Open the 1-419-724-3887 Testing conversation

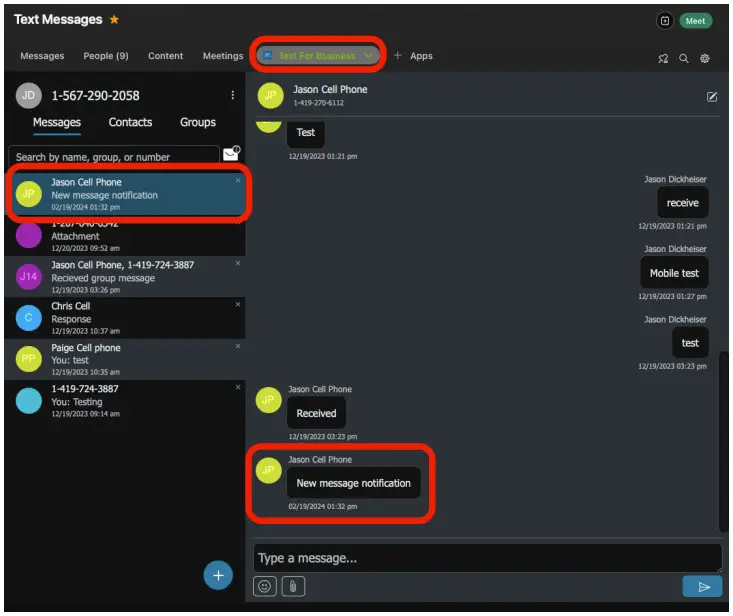point(125,401)
